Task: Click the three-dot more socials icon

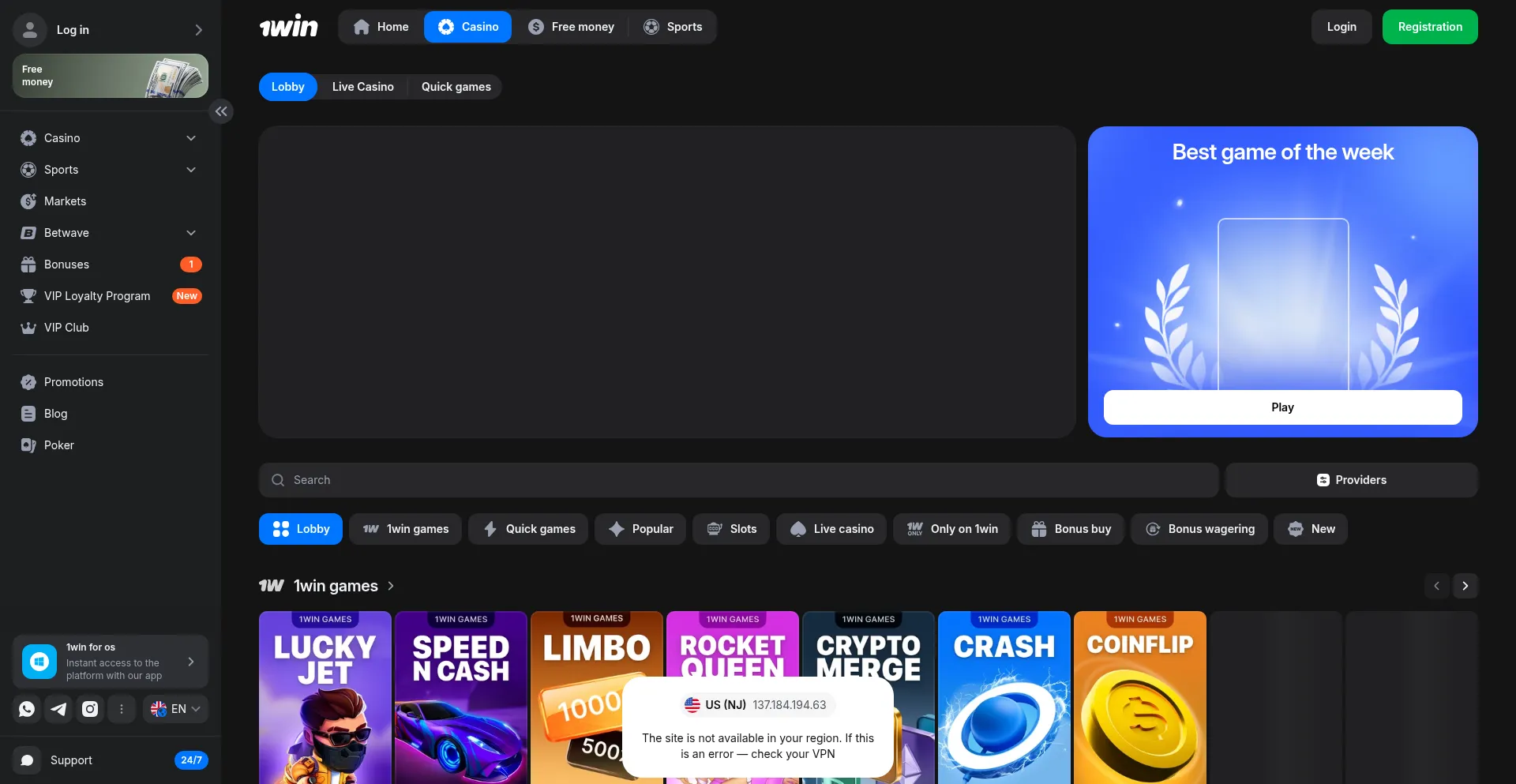Action: [x=122, y=709]
